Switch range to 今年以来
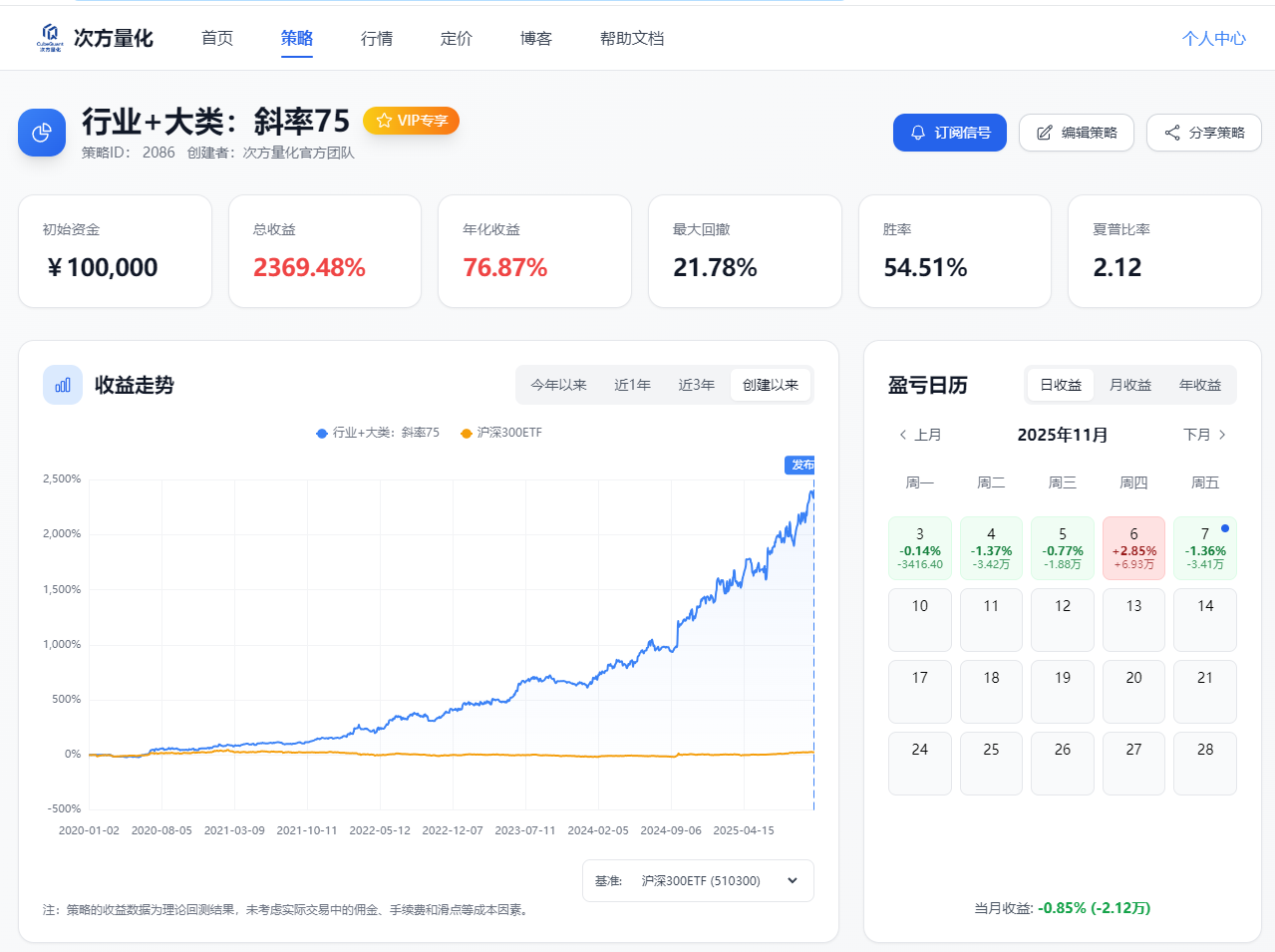This screenshot has height=952, width=1275. coord(558,385)
